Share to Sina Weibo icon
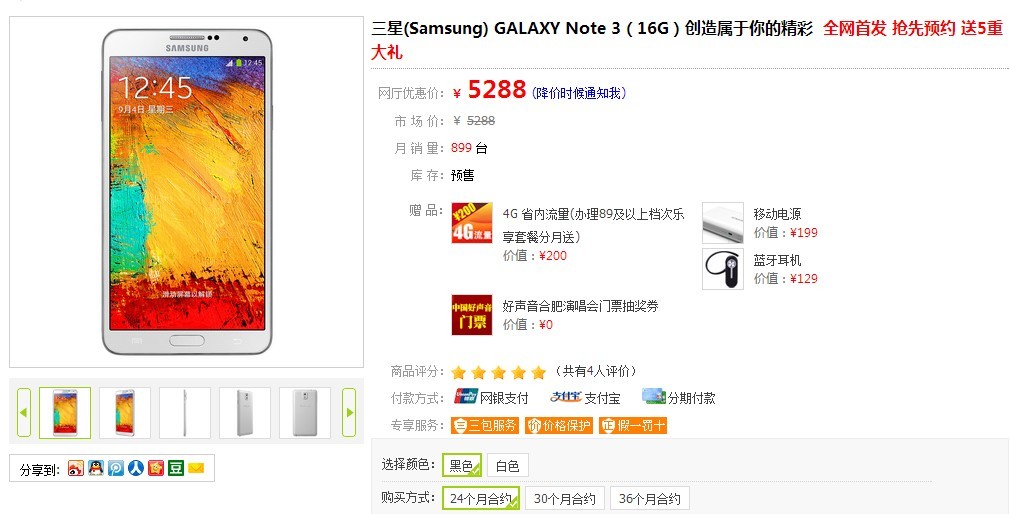1010x514 pixels. (75, 468)
